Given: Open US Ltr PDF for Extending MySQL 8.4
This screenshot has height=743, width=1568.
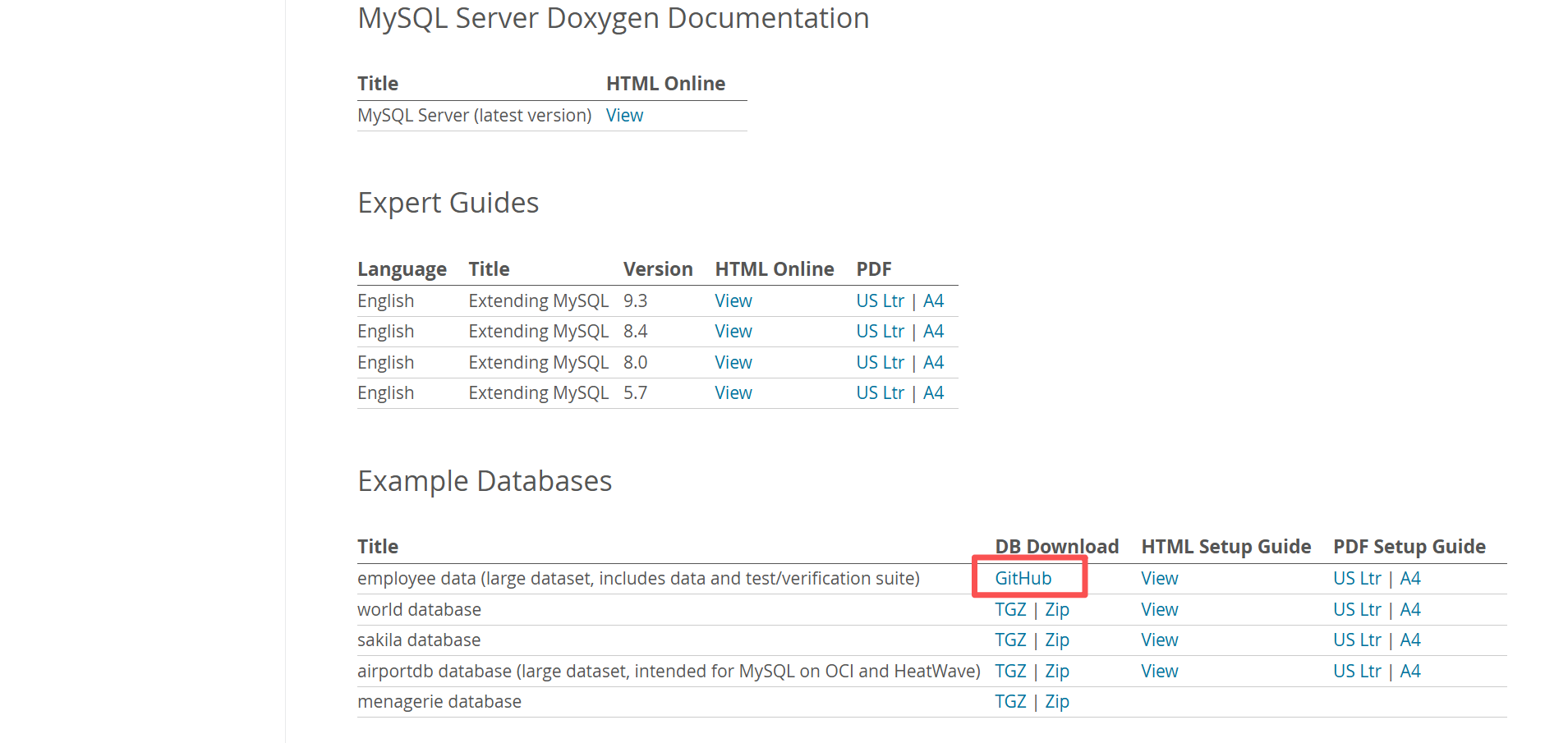Looking at the screenshot, I should click(880, 331).
